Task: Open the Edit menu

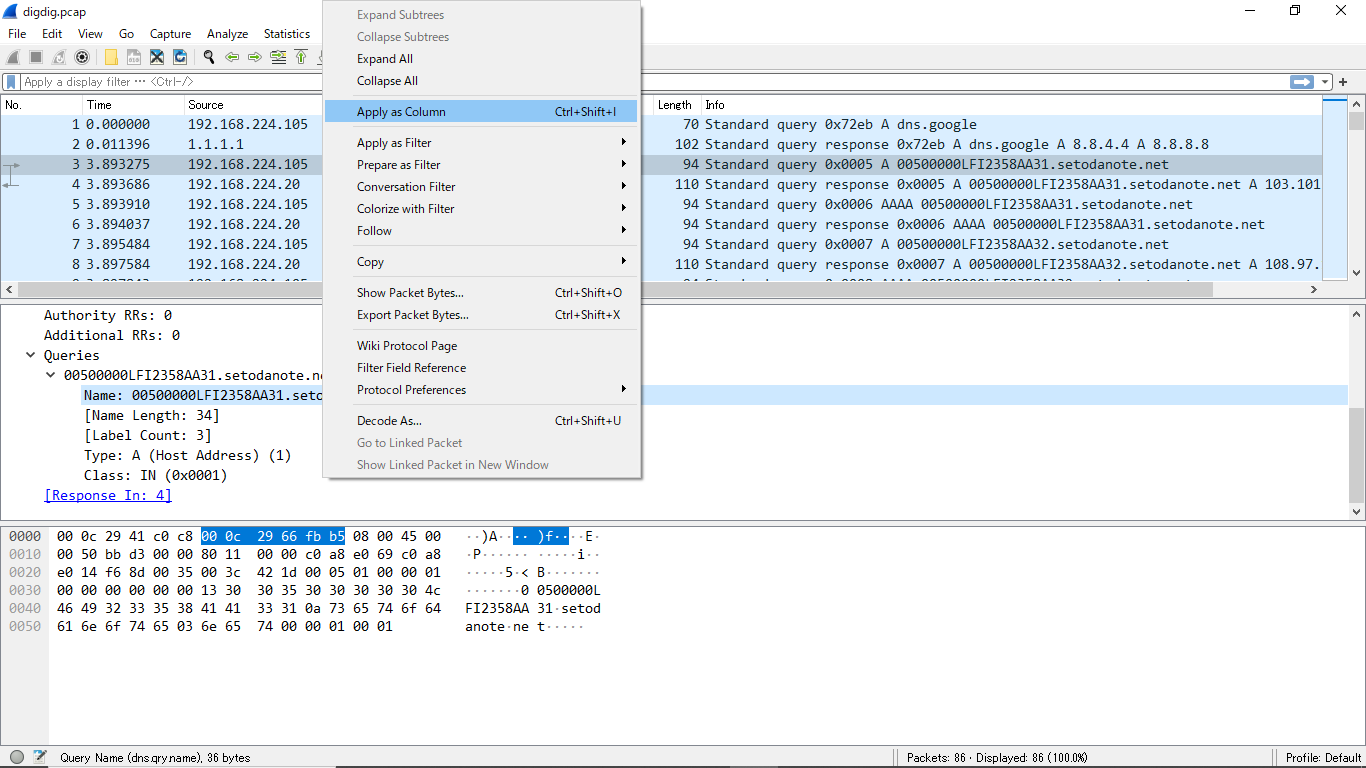Action: 52,34
